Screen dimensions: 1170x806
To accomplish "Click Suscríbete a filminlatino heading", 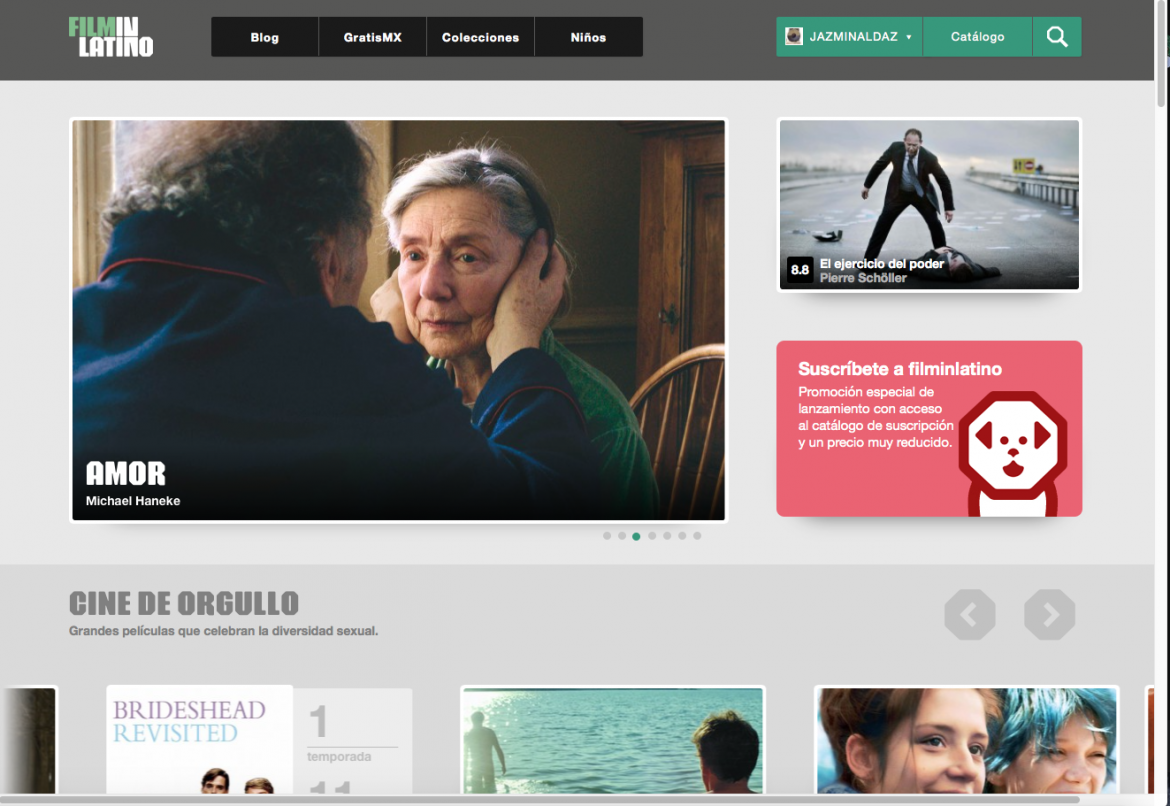I will point(900,369).
